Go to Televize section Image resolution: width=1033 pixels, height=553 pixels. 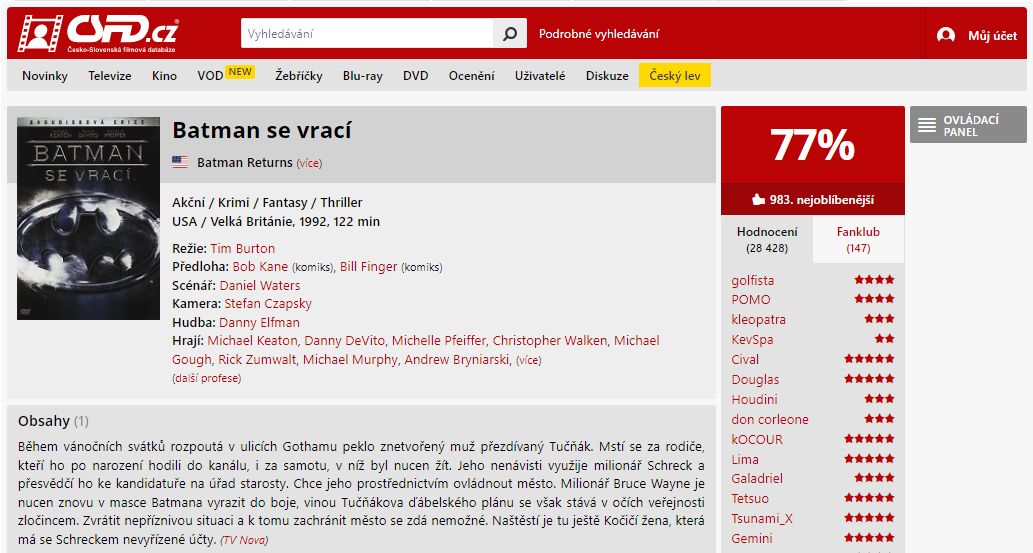click(x=109, y=76)
